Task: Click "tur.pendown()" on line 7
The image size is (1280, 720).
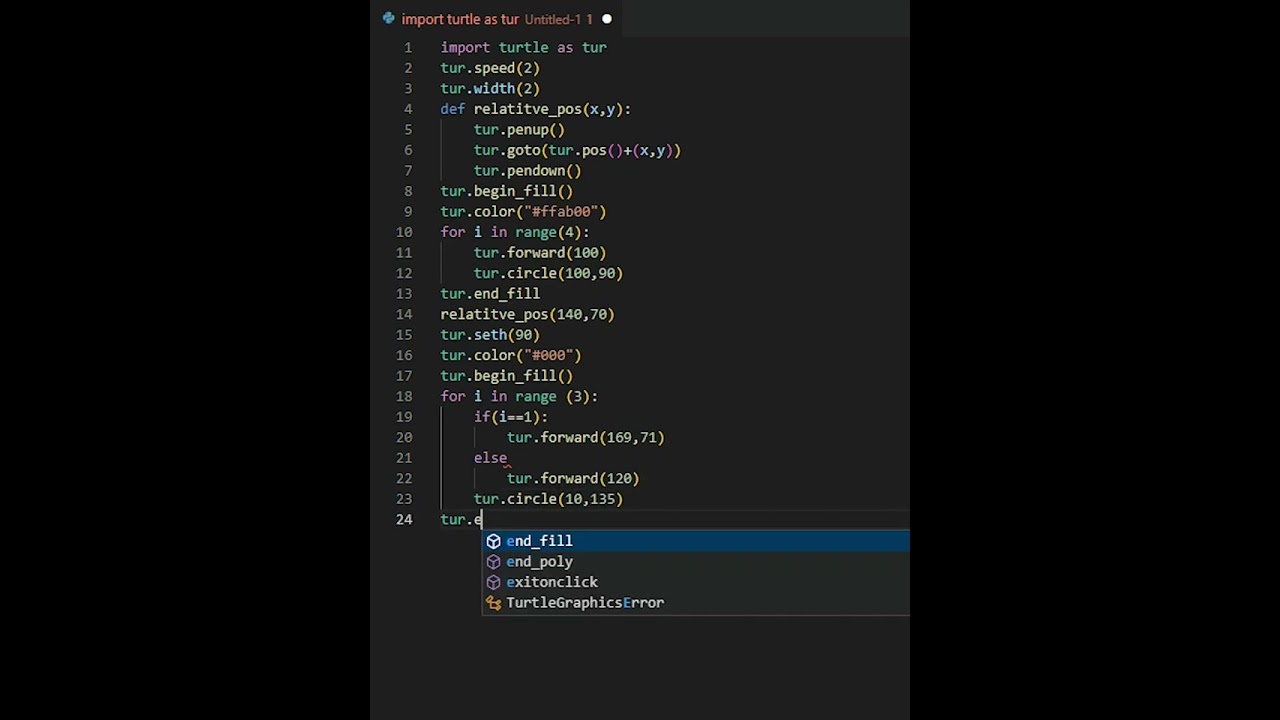Action: [527, 171]
